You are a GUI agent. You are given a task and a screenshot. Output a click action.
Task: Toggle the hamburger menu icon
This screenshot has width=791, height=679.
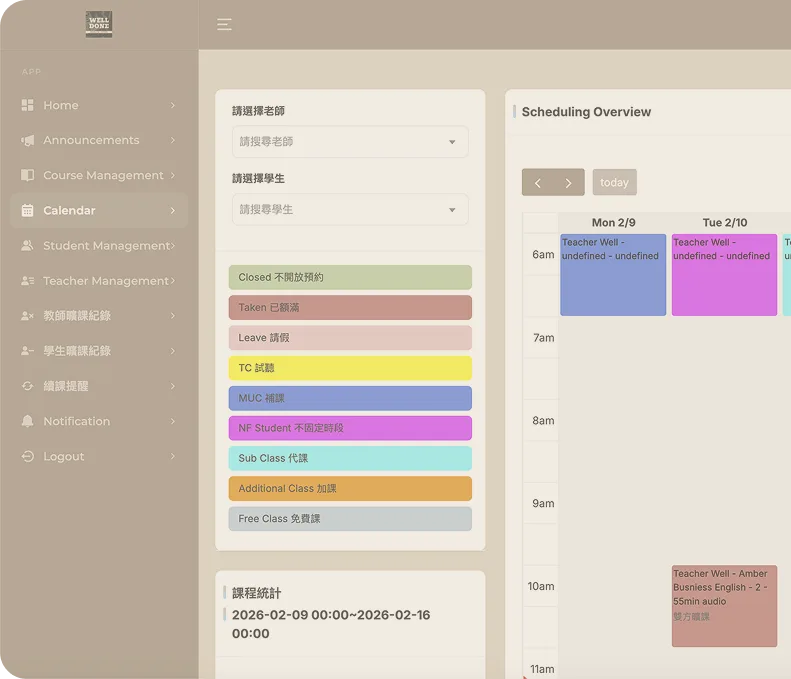(224, 24)
